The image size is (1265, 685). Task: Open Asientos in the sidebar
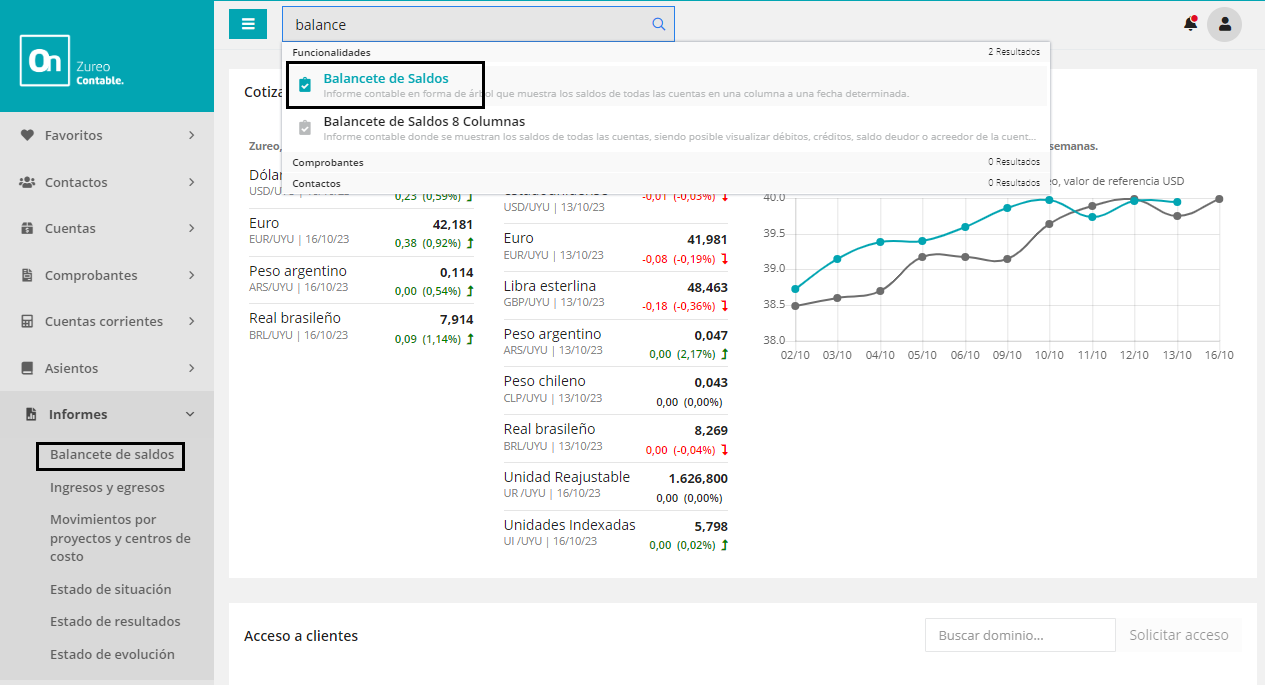click(x=107, y=368)
